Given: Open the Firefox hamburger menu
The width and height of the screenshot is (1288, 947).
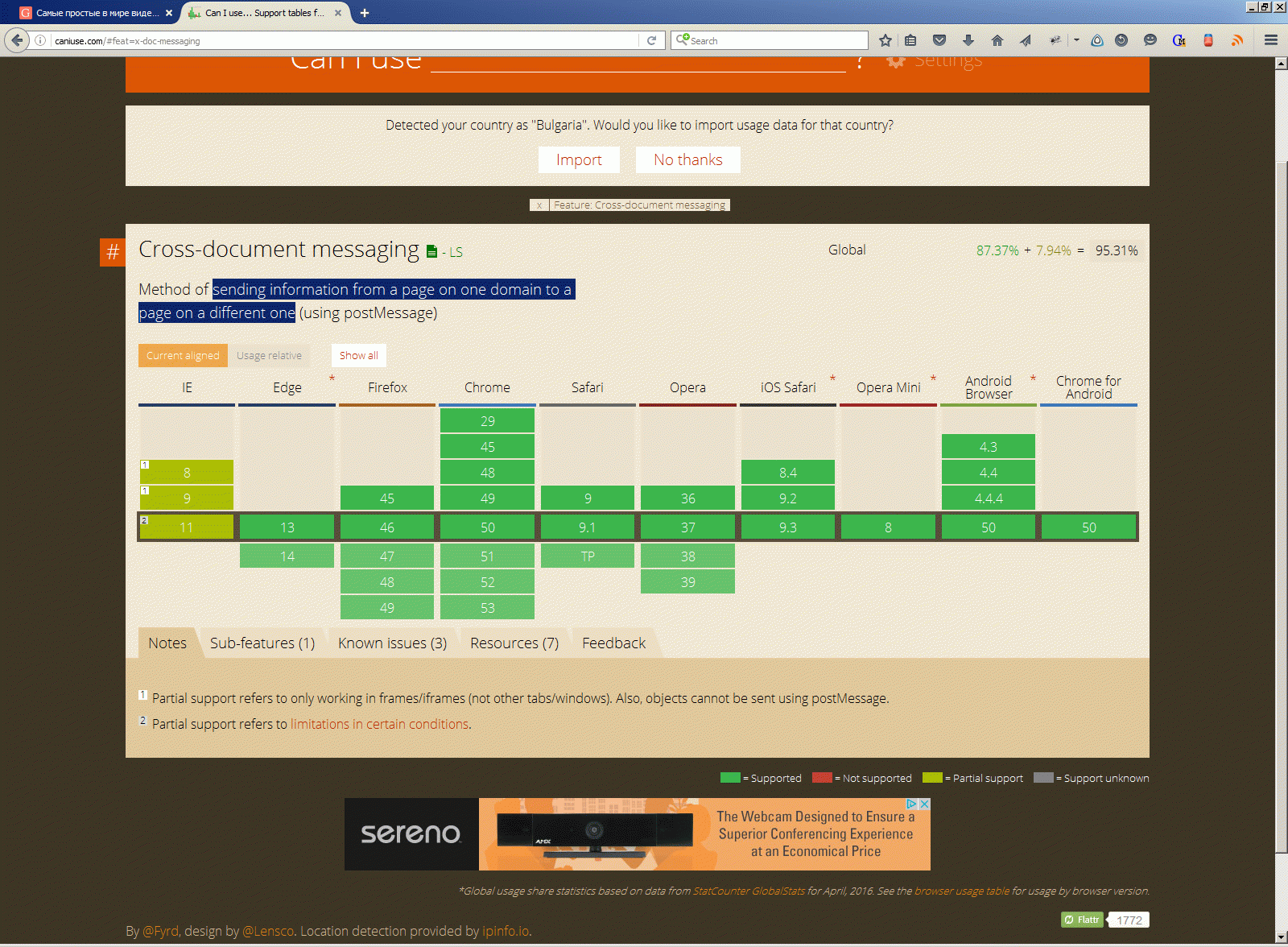Looking at the screenshot, I should click(1271, 40).
